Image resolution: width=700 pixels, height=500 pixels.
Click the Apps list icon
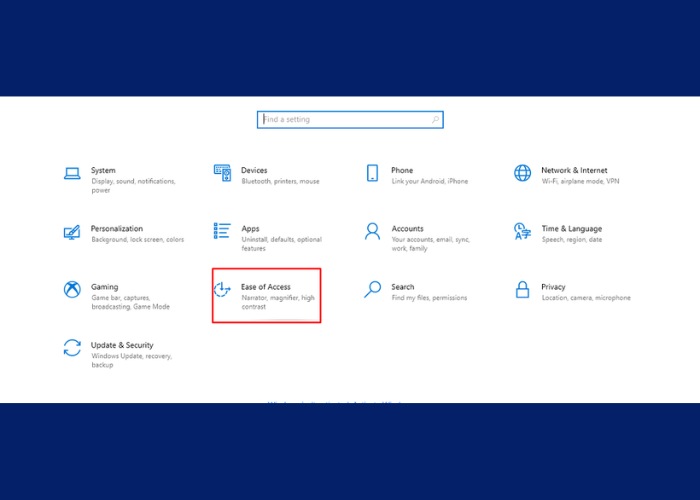click(x=222, y=231)
